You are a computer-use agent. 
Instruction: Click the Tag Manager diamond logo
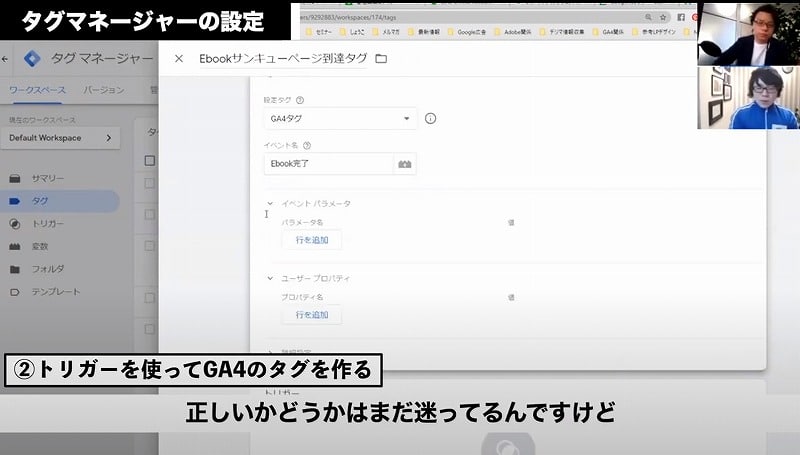tap(32, 59)
